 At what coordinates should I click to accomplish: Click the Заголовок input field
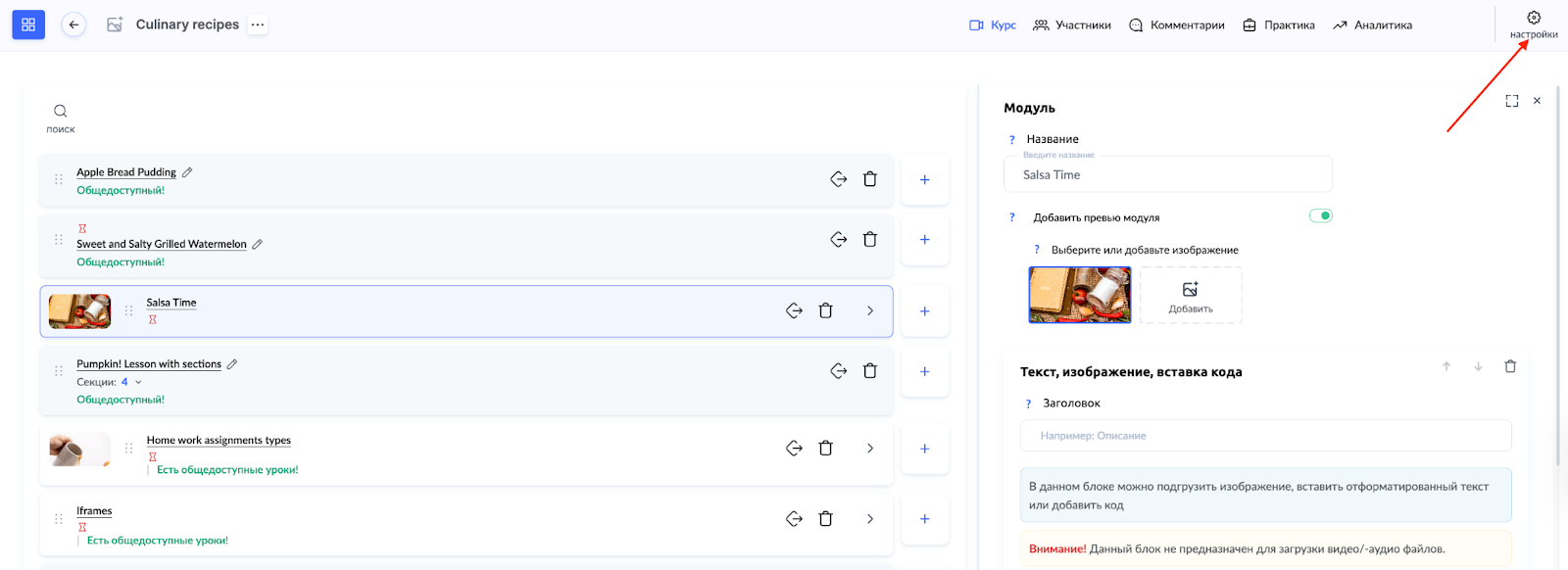pyautogui.click(x=1264, y=436)
